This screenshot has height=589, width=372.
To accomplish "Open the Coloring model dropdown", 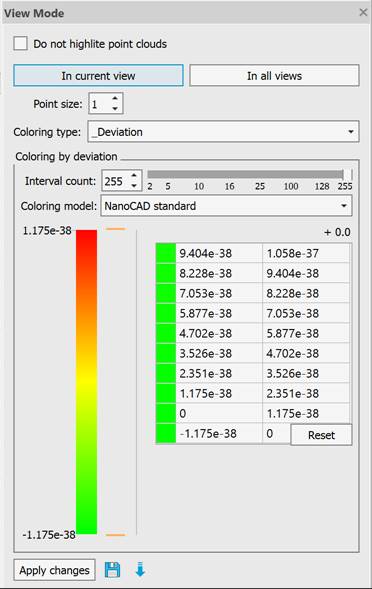I will click(226, 205).
